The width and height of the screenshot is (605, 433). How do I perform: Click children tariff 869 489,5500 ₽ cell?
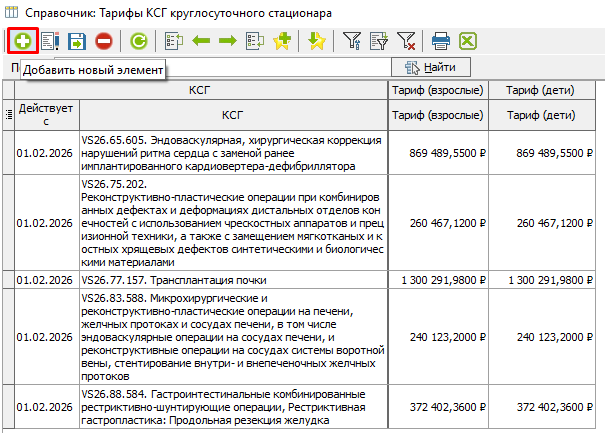tap(542, 153)
